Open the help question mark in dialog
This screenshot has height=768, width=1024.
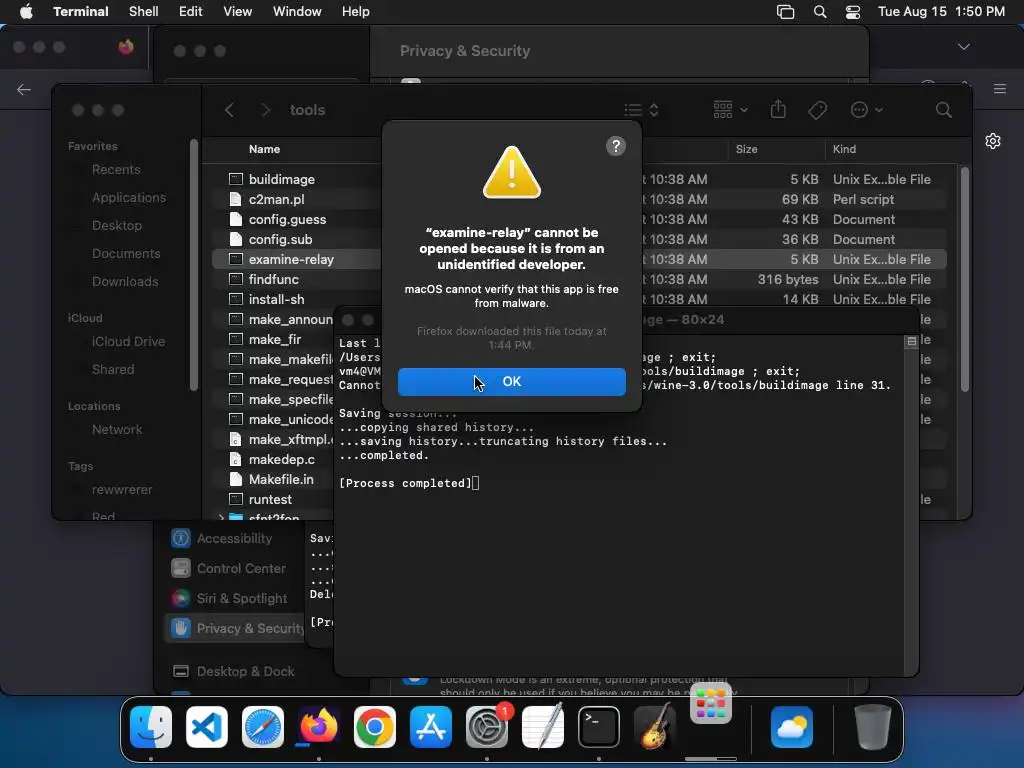pos(615,146)
